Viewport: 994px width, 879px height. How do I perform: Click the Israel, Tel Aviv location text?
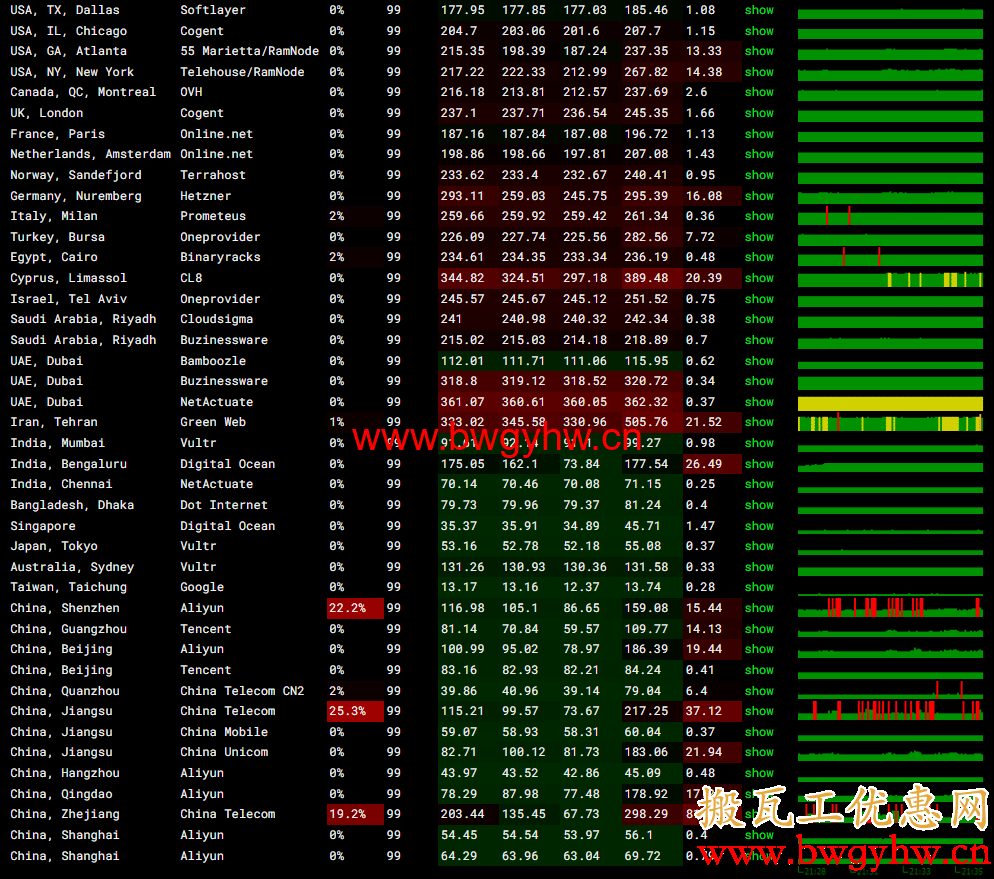pos(68,299)
